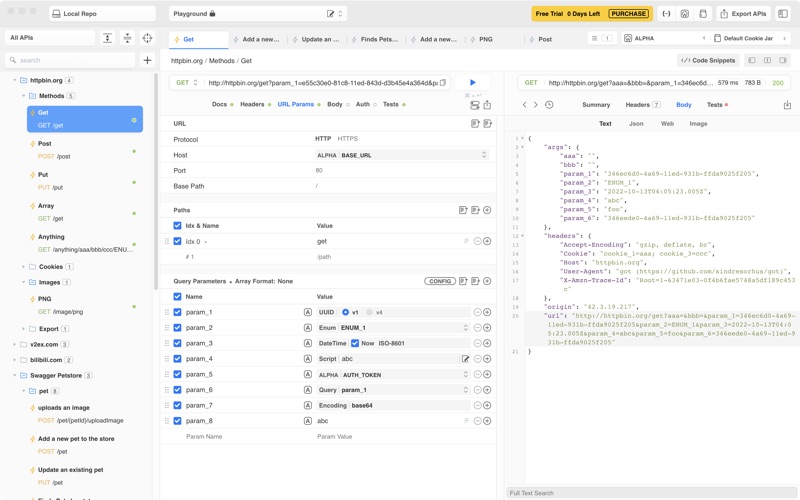This screenshot has width=800, height=500.
Task: Uncheck the param_2 checkbox
Action: click(178, 328)
